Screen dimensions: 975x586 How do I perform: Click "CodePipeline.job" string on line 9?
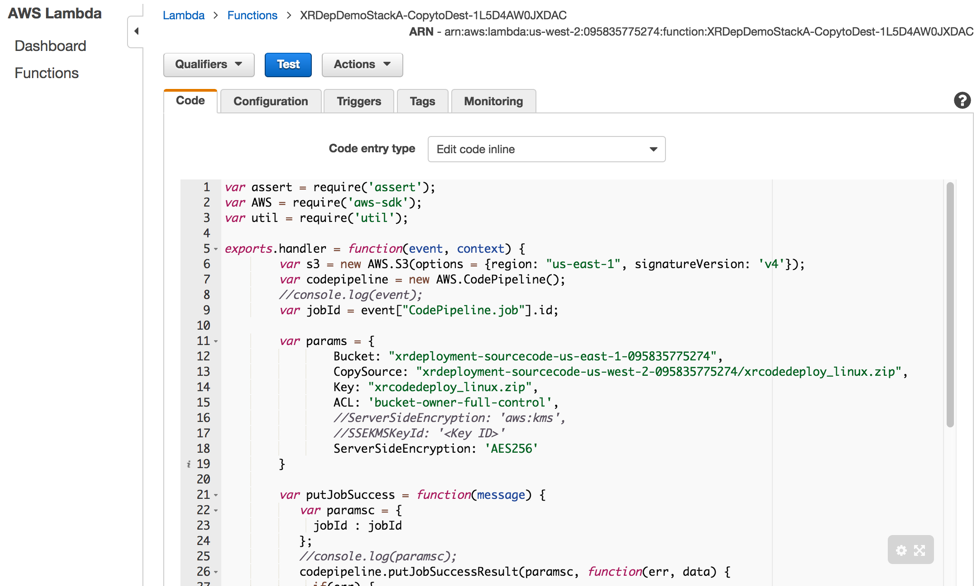(463, 310)
